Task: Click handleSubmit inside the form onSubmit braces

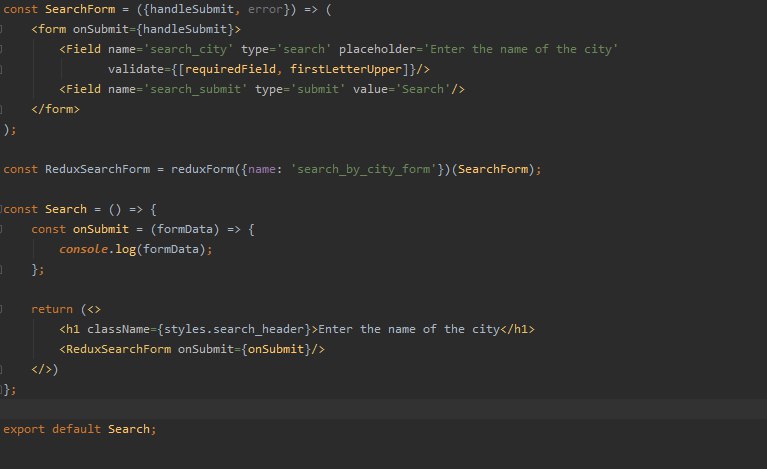Action: point(185,29)
